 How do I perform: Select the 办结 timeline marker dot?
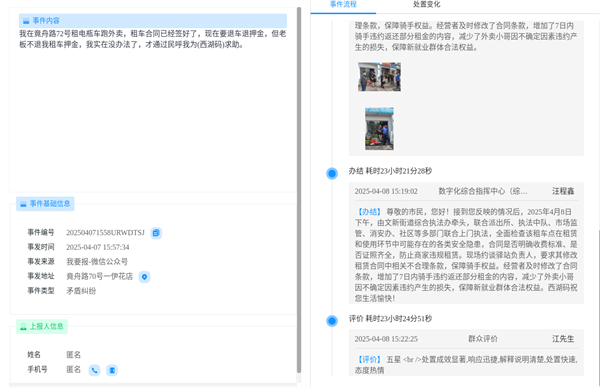332,173
